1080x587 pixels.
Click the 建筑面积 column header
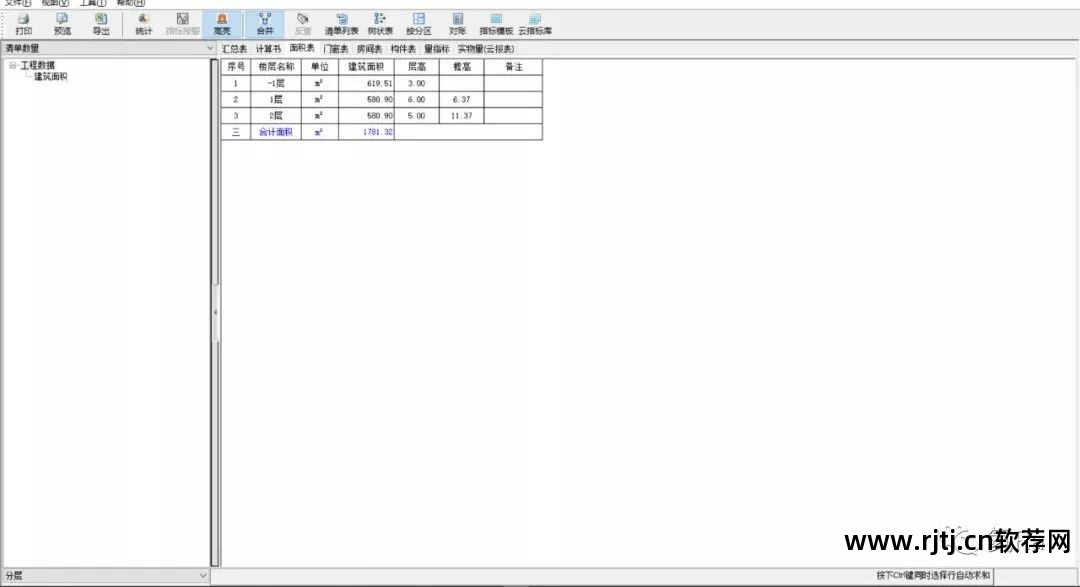pos(366,67)
